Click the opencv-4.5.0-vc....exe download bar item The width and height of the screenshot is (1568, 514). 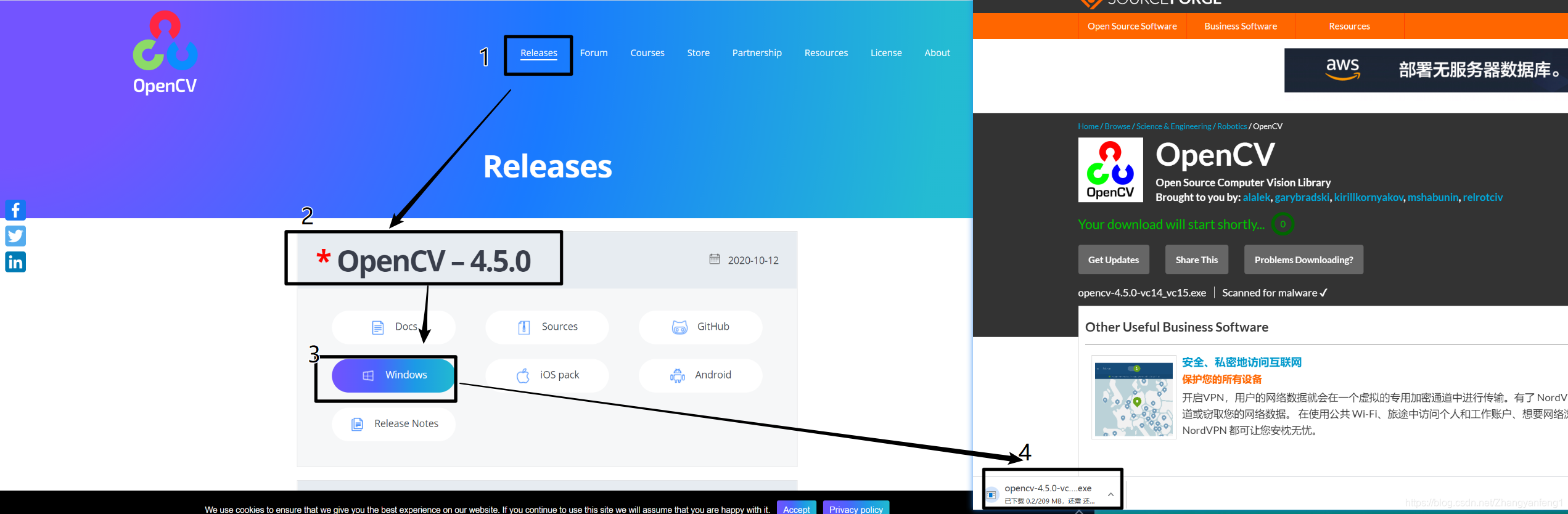pyautogui.click(x=1053, y=494)
